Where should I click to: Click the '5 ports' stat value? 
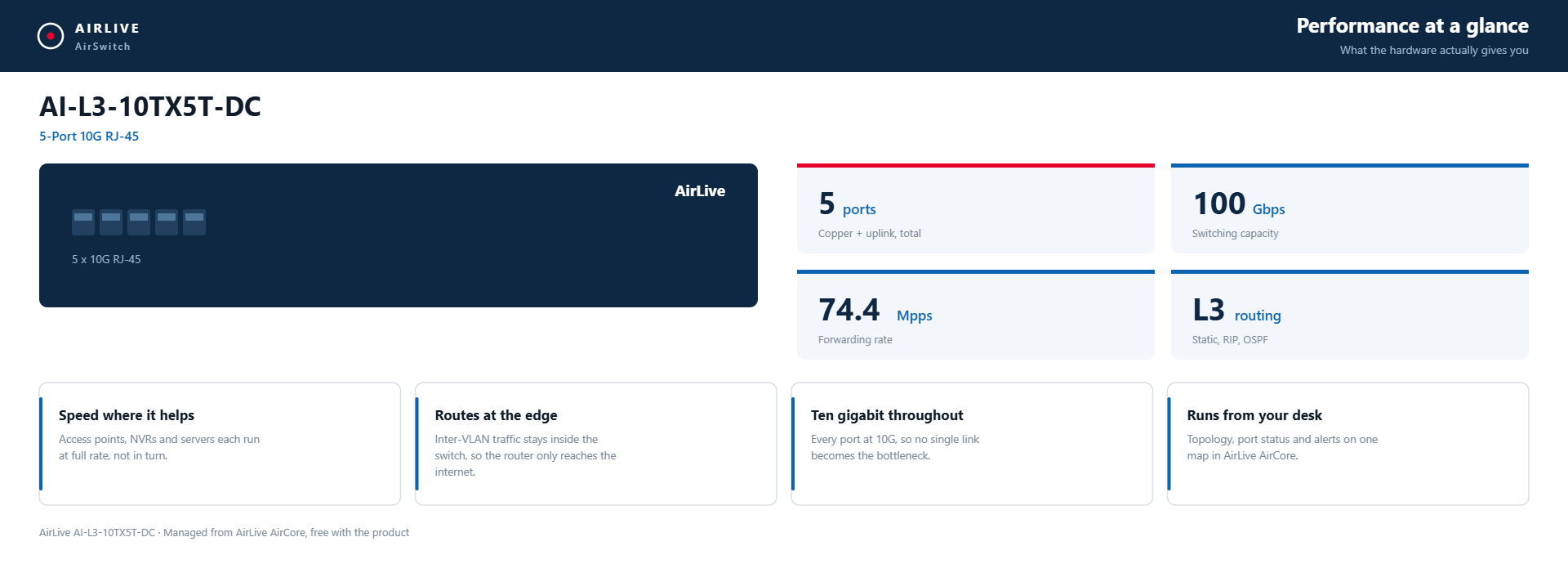click(x=847, y=204)
